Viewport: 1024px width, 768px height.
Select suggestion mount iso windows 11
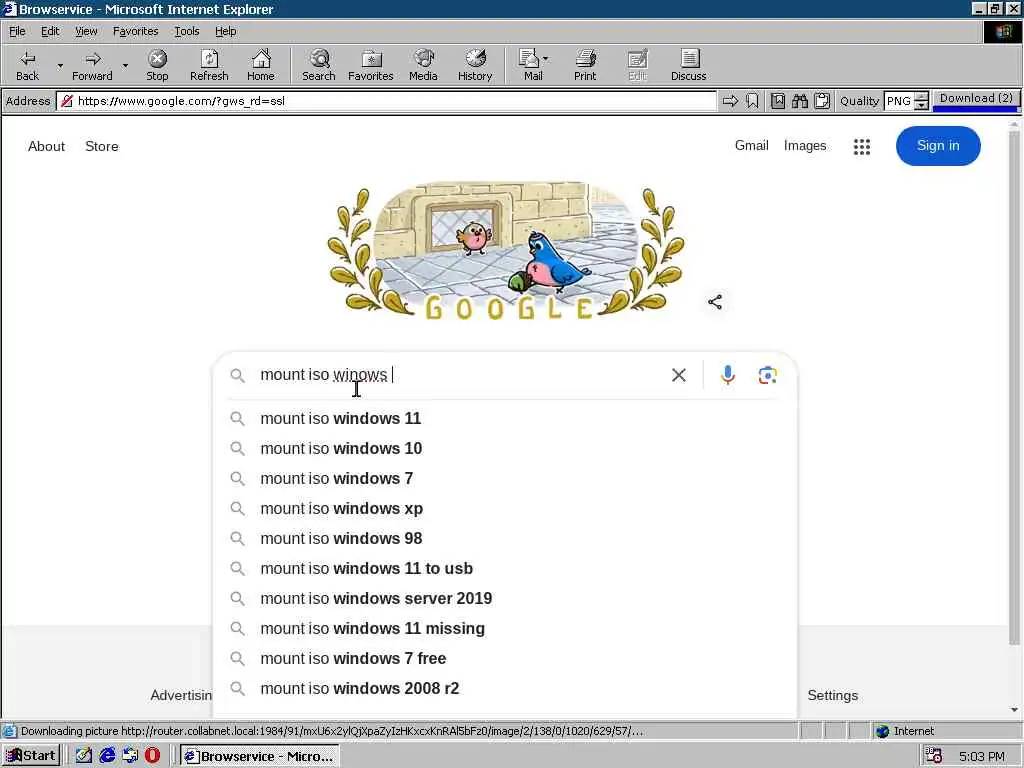505,419
